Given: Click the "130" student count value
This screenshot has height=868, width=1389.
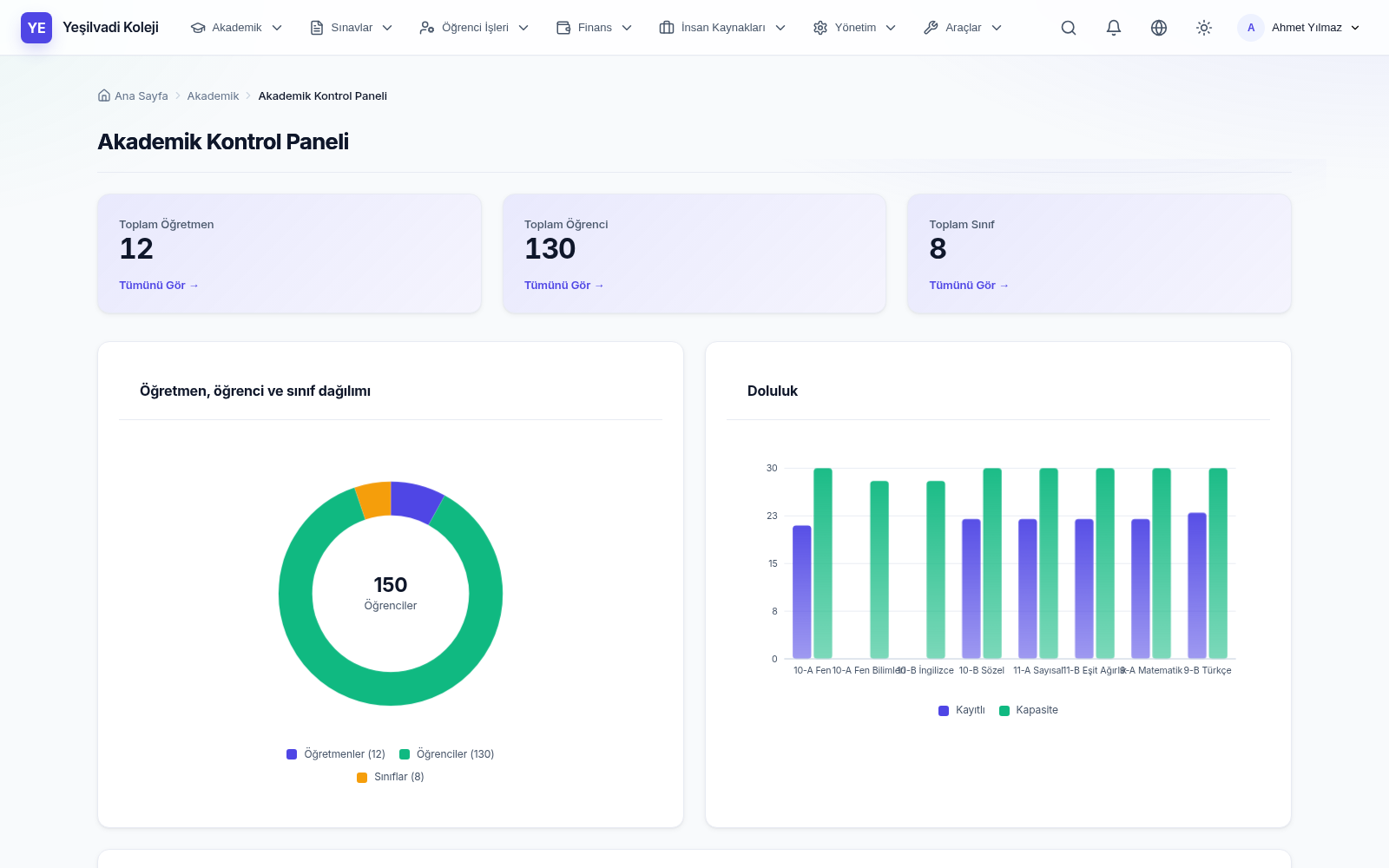Looking at the screenshot, I should tap(550, 249).
